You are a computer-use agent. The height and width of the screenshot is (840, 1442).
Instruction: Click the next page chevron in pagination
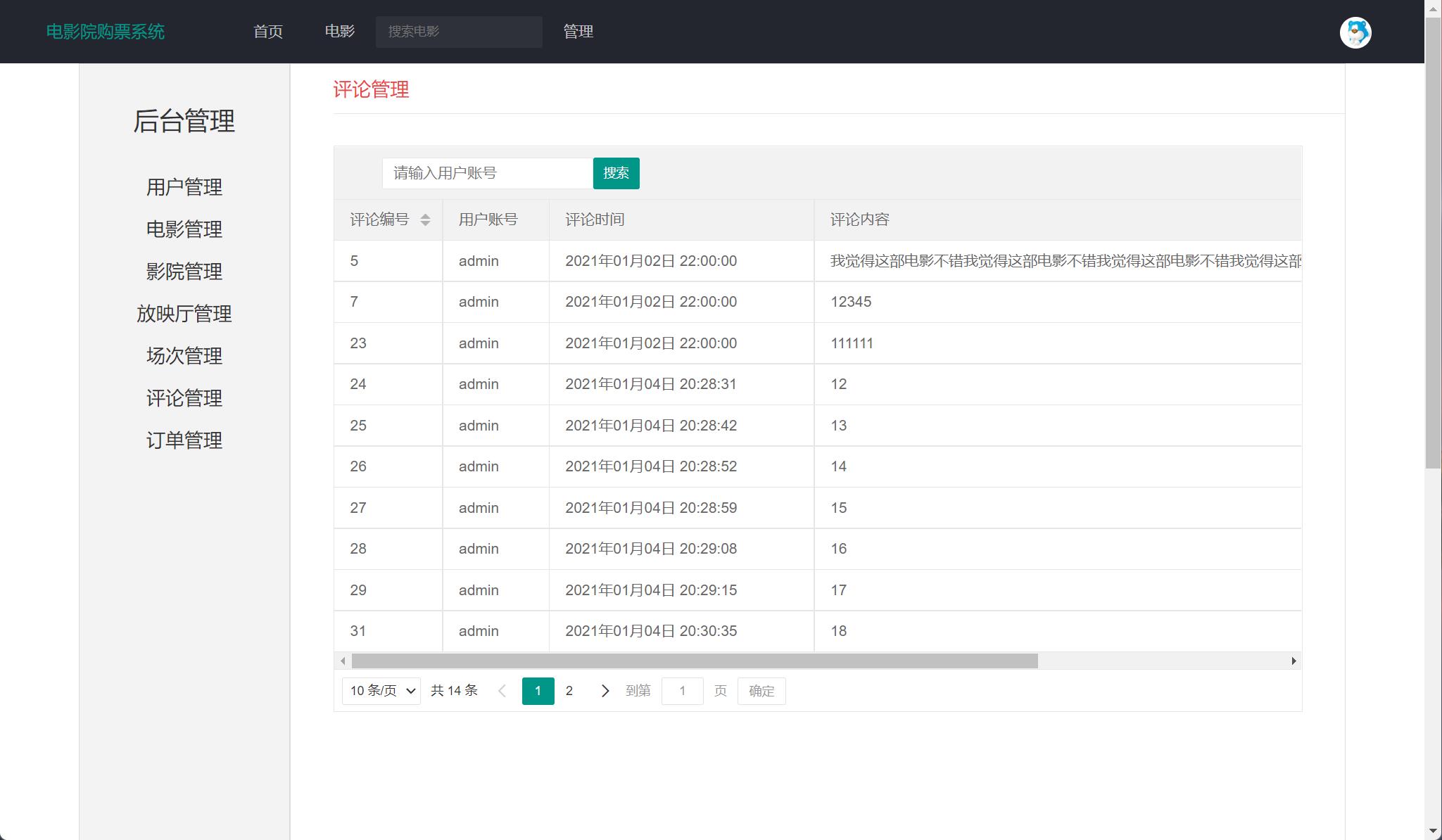coord(605,691)
